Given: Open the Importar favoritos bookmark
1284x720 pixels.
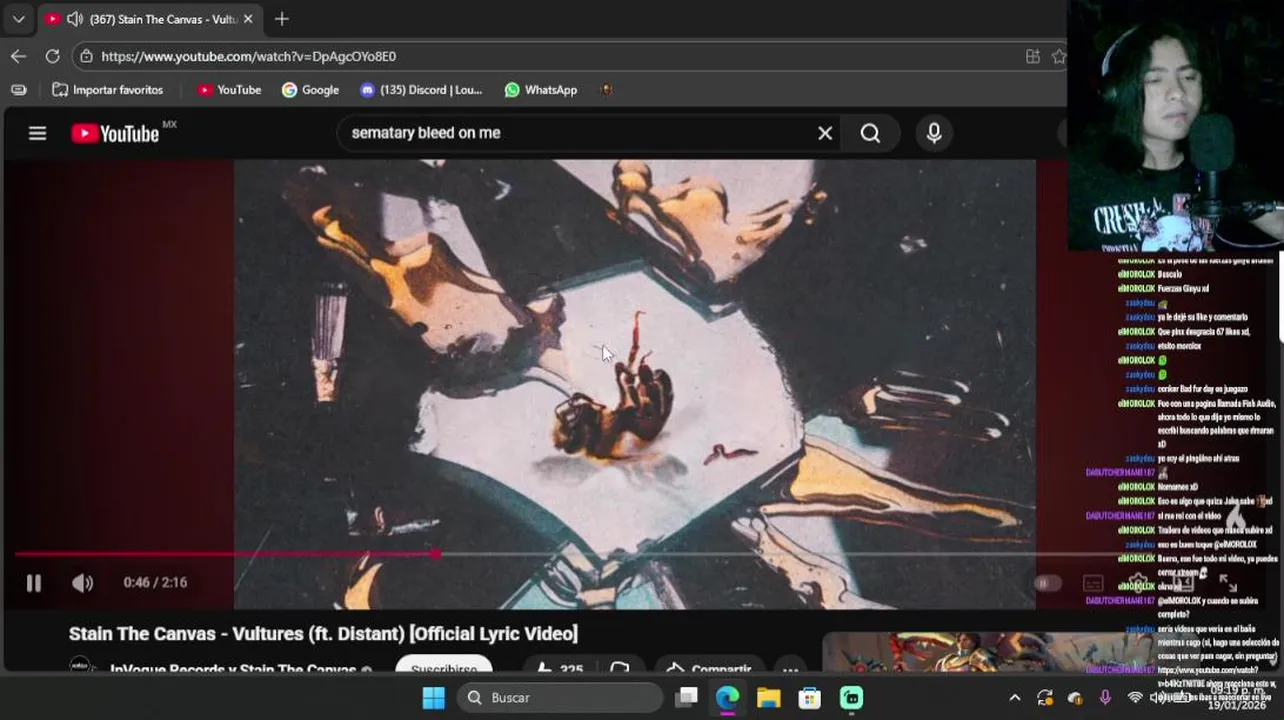Looking at the screenshot, I should (107, 90).
